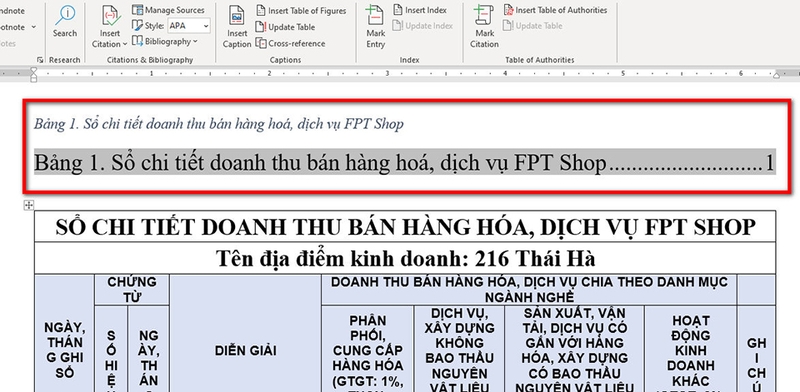Click the table title SỔ CHI TIẾT DOANH THU
Image resolution: width=800 pixels, height=392 pixels.
[x=405, y=227]
